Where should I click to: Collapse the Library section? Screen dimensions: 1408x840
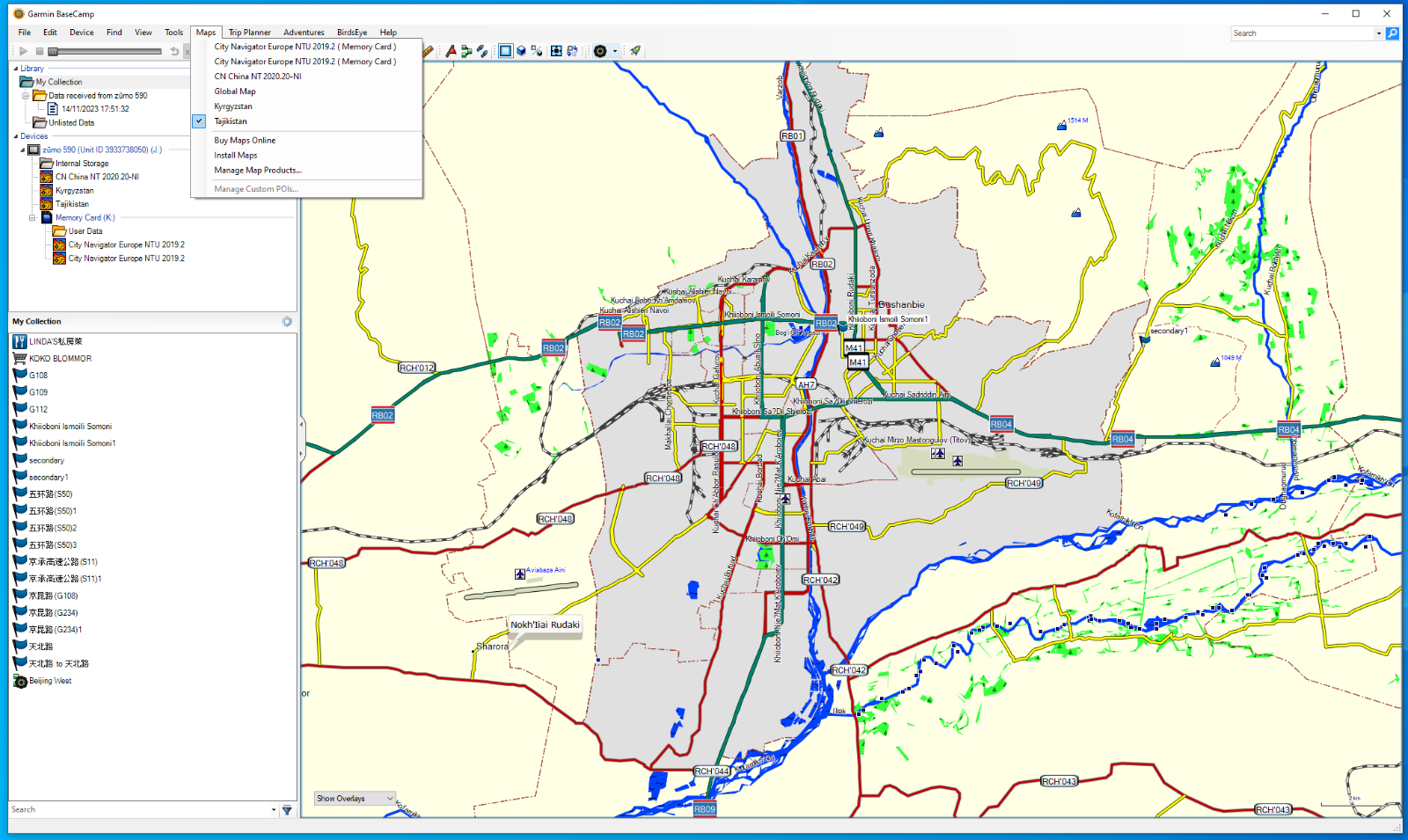coord(15,69)
